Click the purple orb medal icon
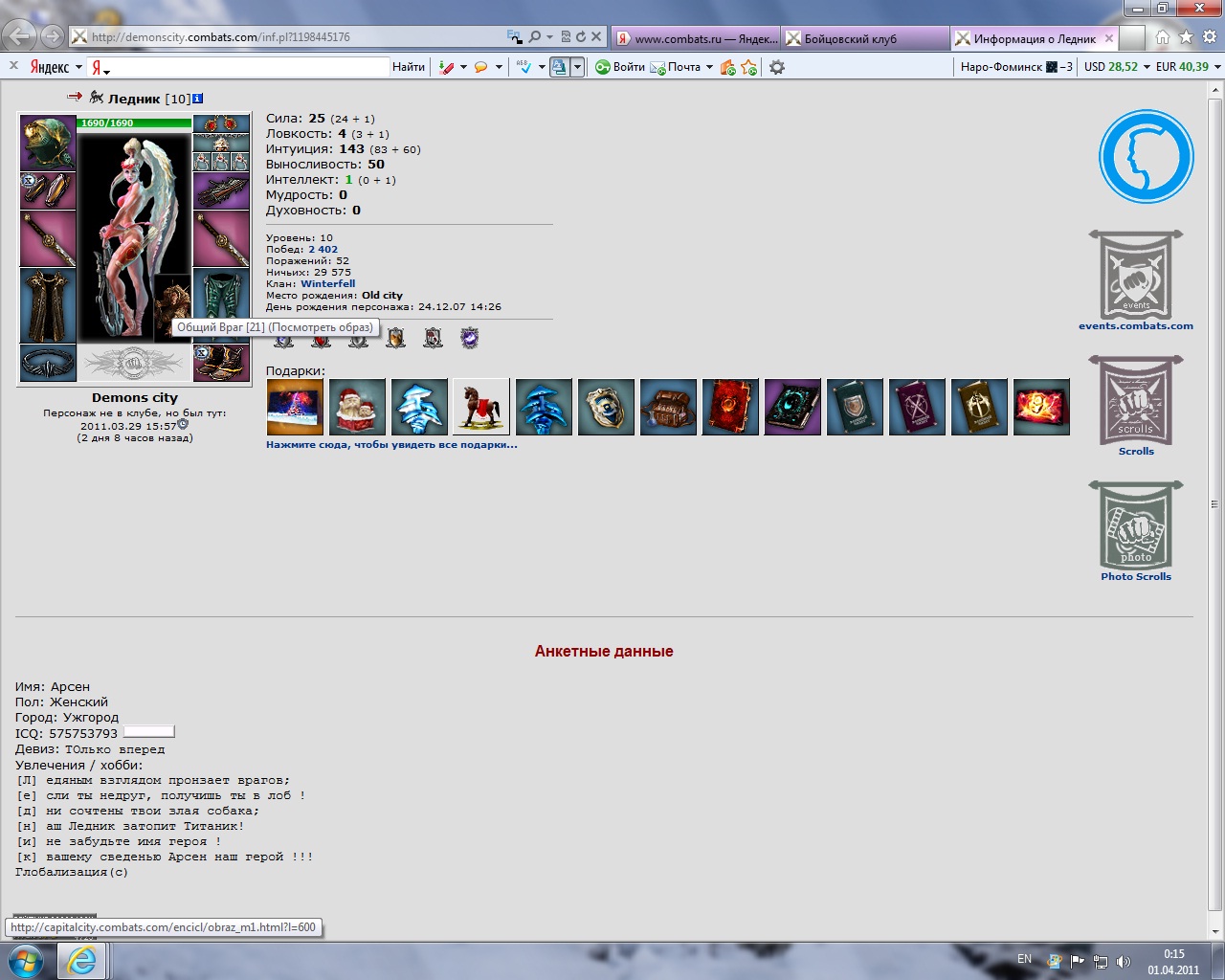The image size is (1225, 980). [x=470, y=338]
